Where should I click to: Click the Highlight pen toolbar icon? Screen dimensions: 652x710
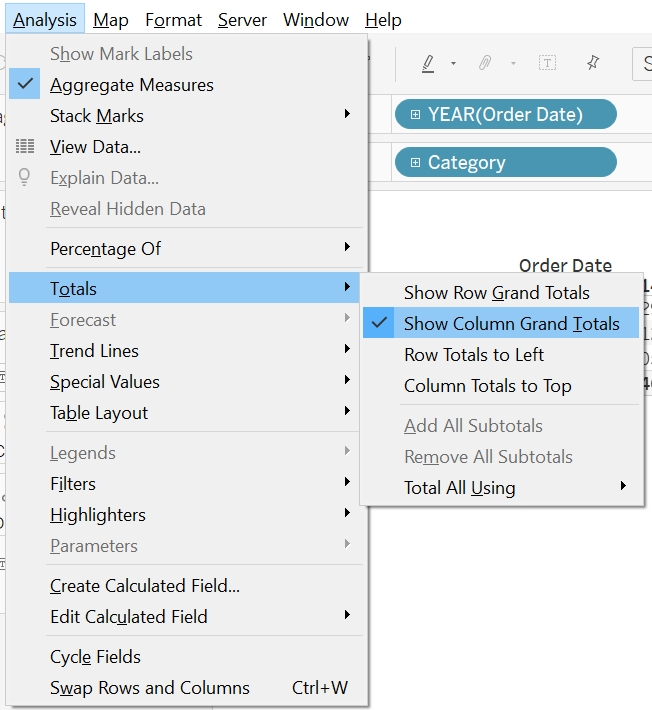tap(428, 63)
